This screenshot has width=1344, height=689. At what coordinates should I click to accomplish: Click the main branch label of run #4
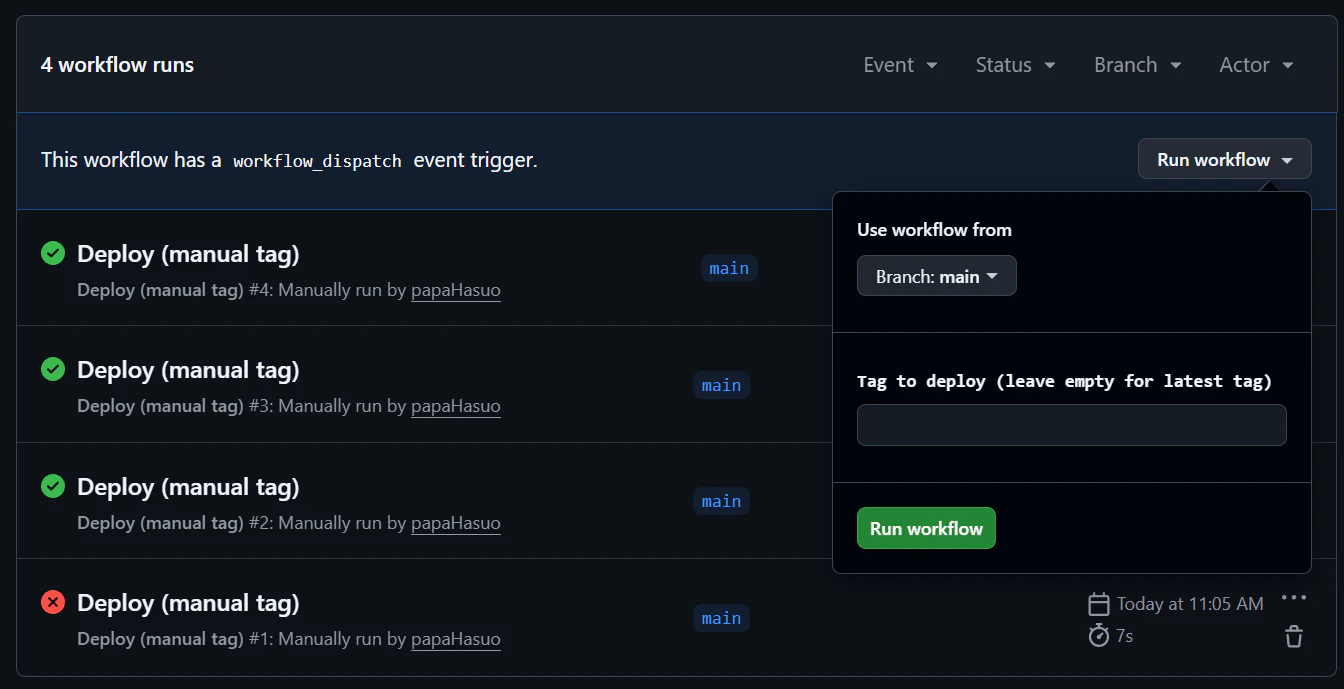pyautogui.click(x=729, y=268)
